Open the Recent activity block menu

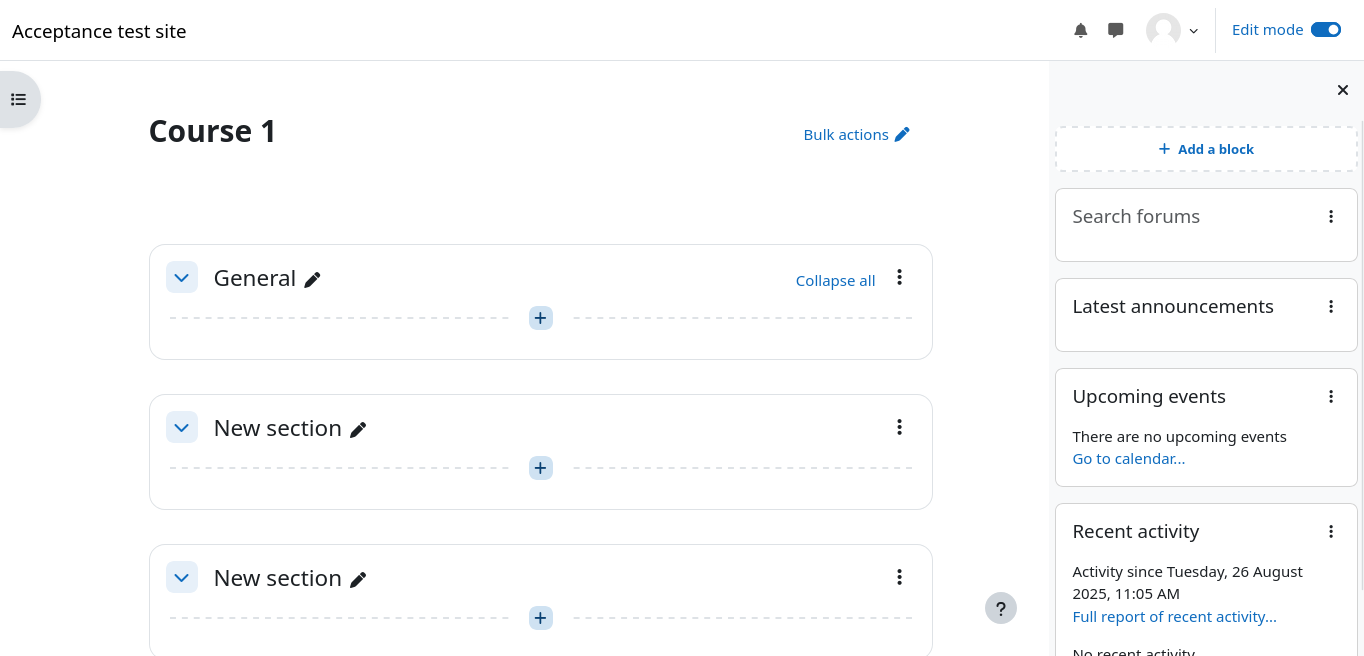pos(1331,532)
